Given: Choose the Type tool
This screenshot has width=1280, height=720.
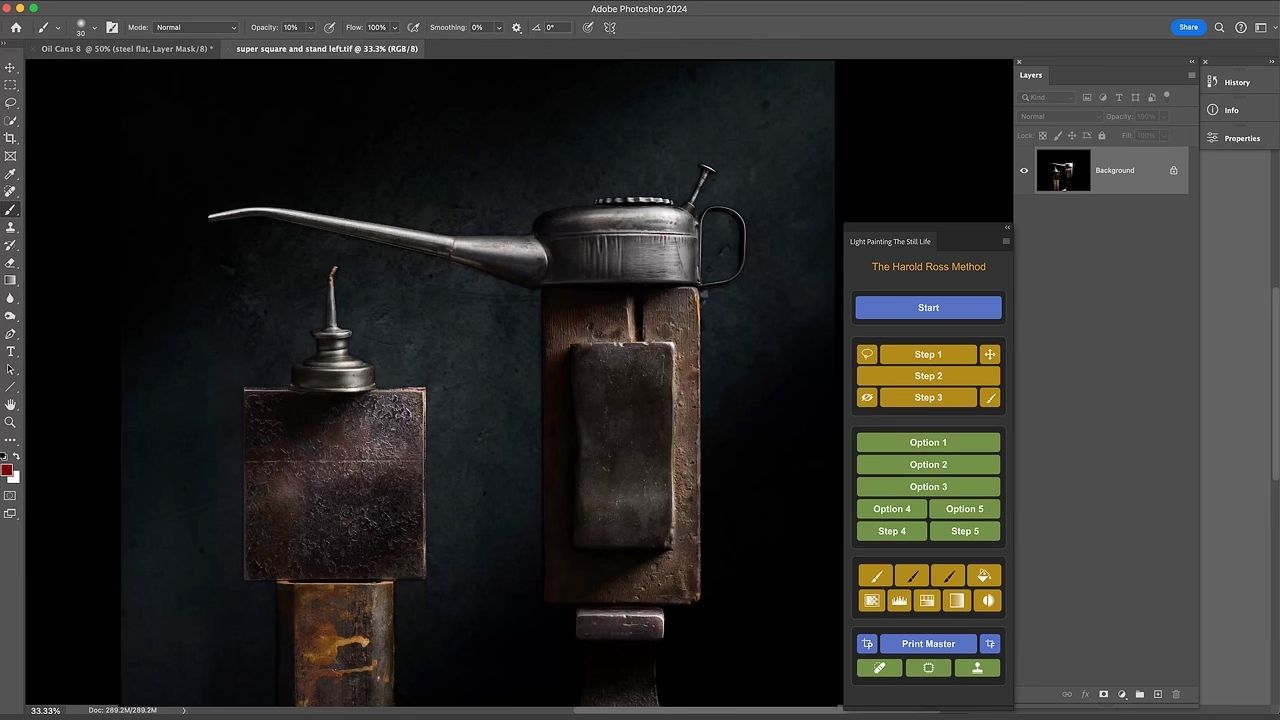Looking at the screenshot, I should tap(11, 352).
